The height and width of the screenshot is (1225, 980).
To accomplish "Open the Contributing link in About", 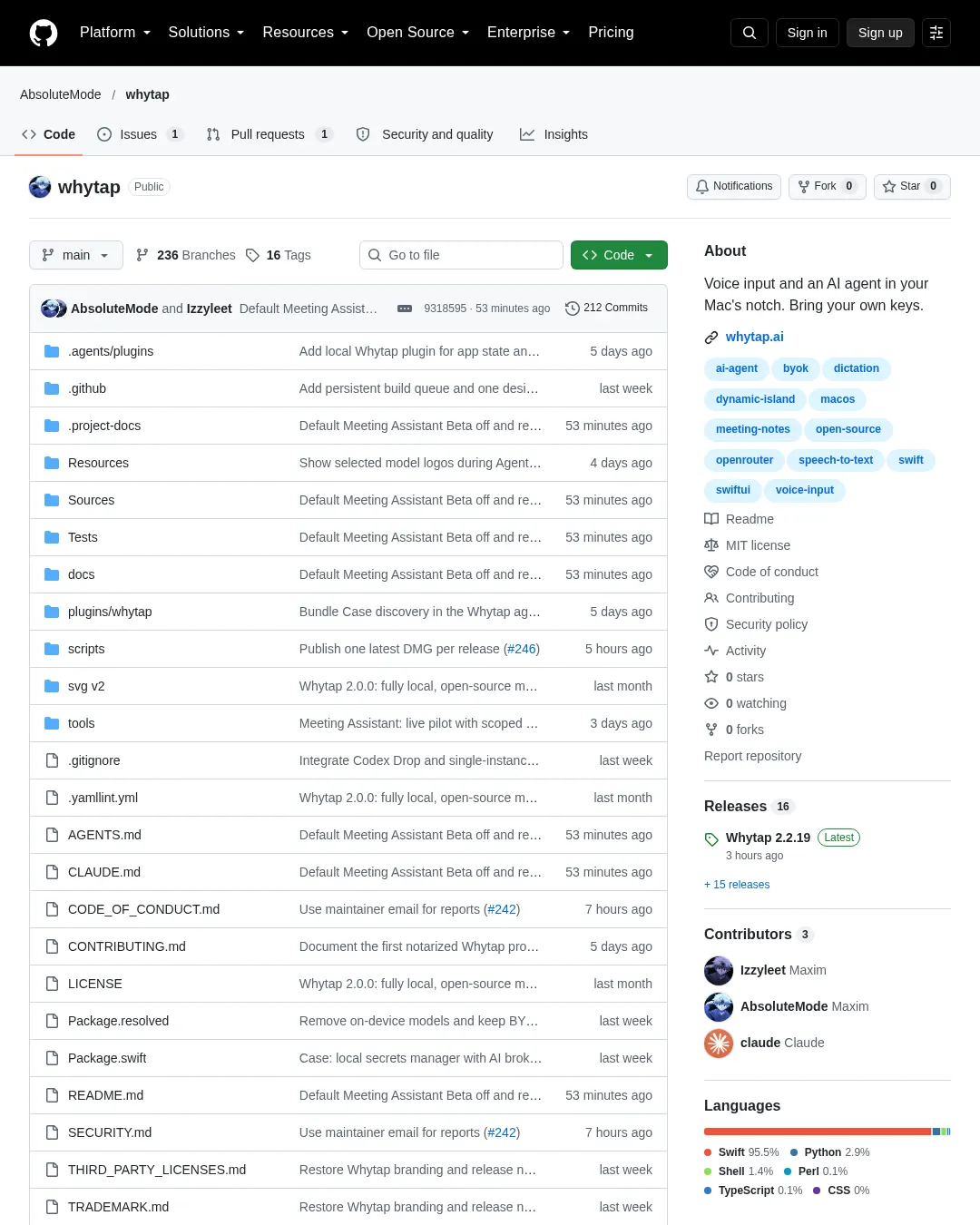I will point(750,598).
